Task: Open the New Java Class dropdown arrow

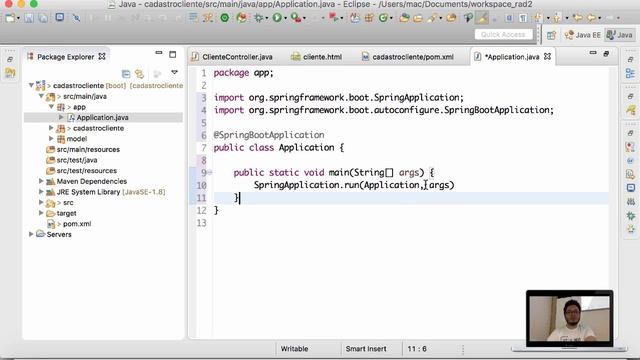Action: (x=391, y=18)
